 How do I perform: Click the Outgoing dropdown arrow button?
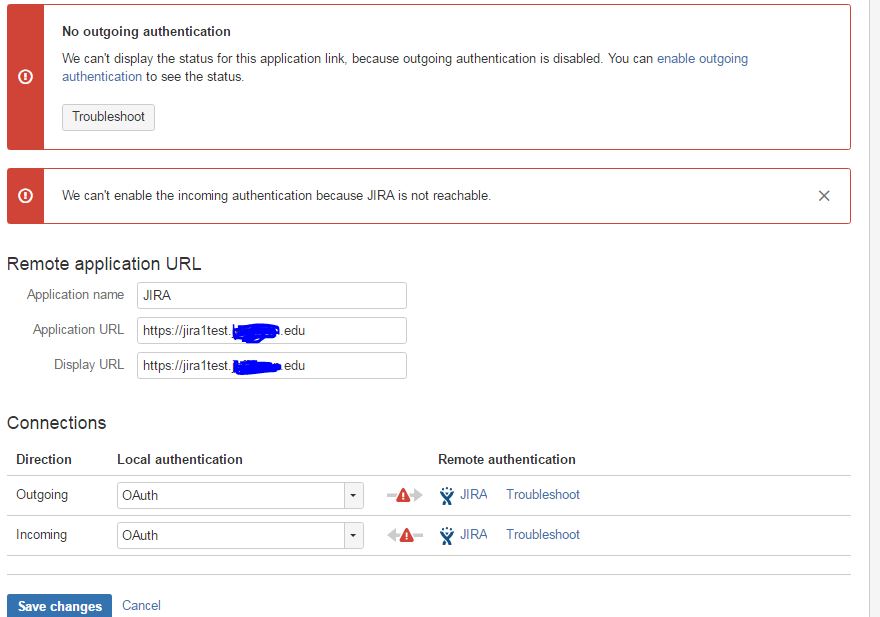tap(353, 495)
